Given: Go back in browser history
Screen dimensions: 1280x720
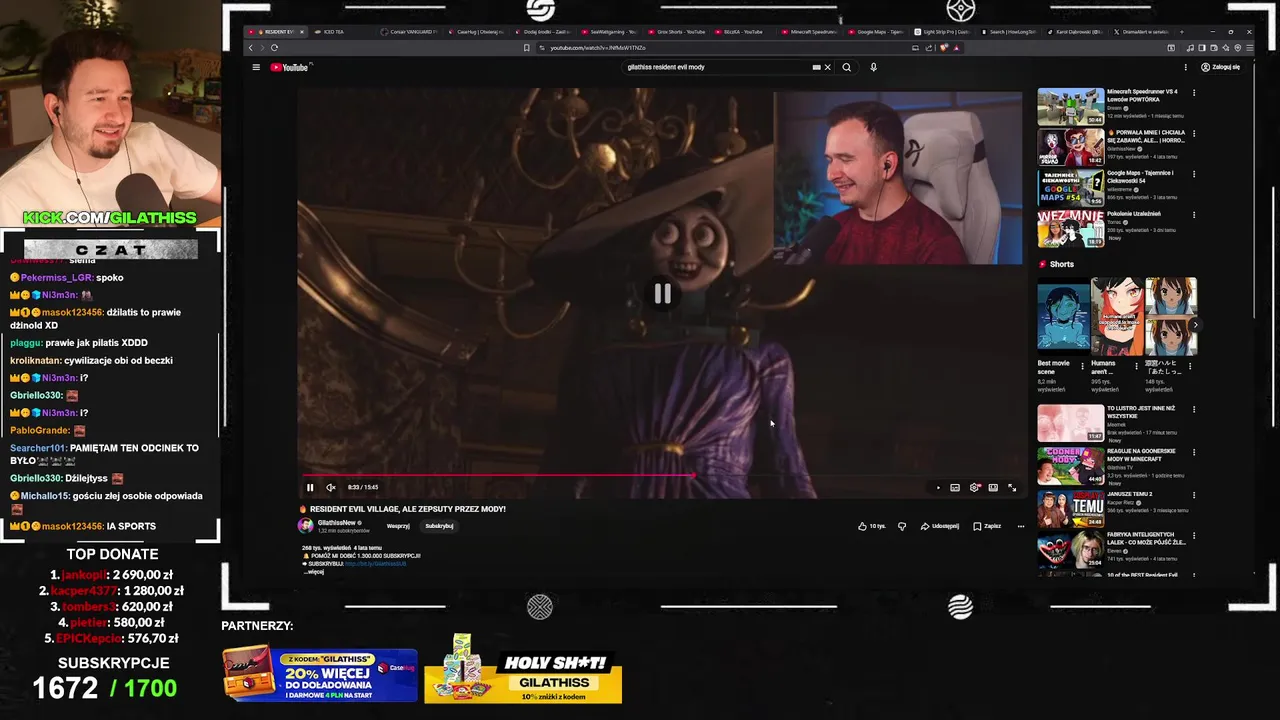Looking at the screenshot, I should [251, 48].
